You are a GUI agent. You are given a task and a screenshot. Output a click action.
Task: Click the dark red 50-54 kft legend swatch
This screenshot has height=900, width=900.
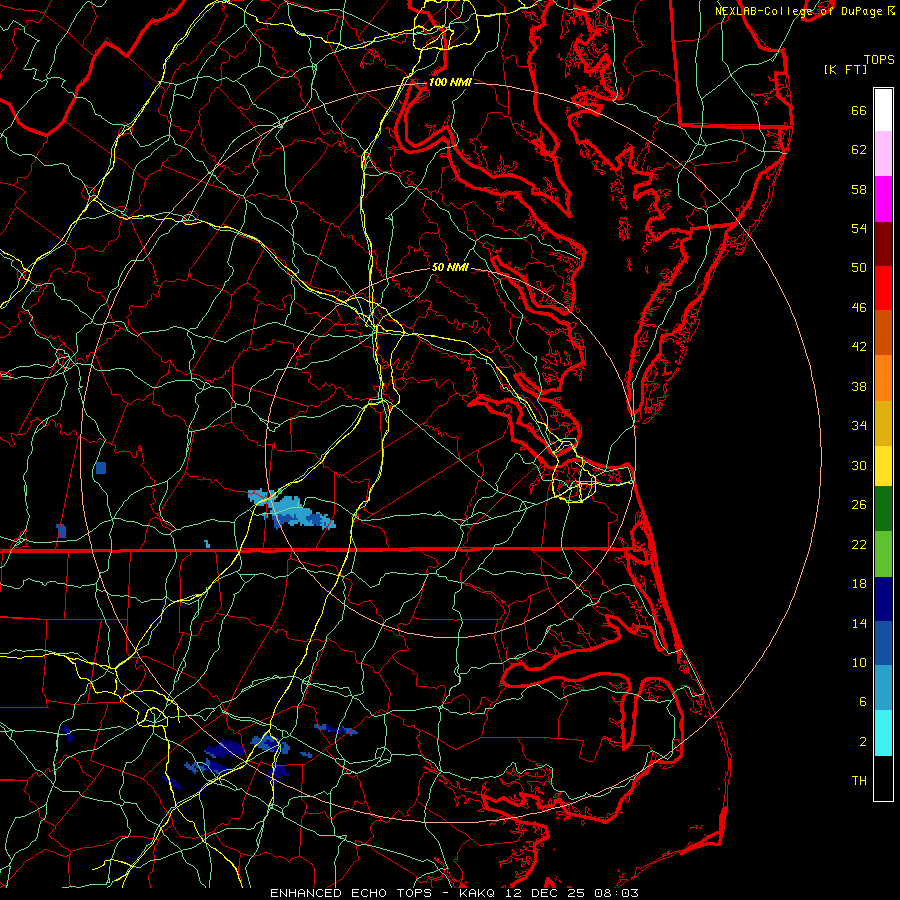[883, 245]
